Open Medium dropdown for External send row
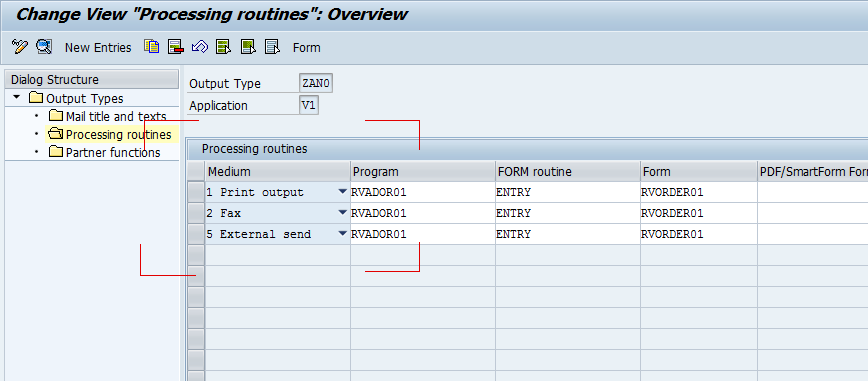Image resolution: width=868 pixels, height=381 pixels. pyautogui.click(x=342, y=234)
